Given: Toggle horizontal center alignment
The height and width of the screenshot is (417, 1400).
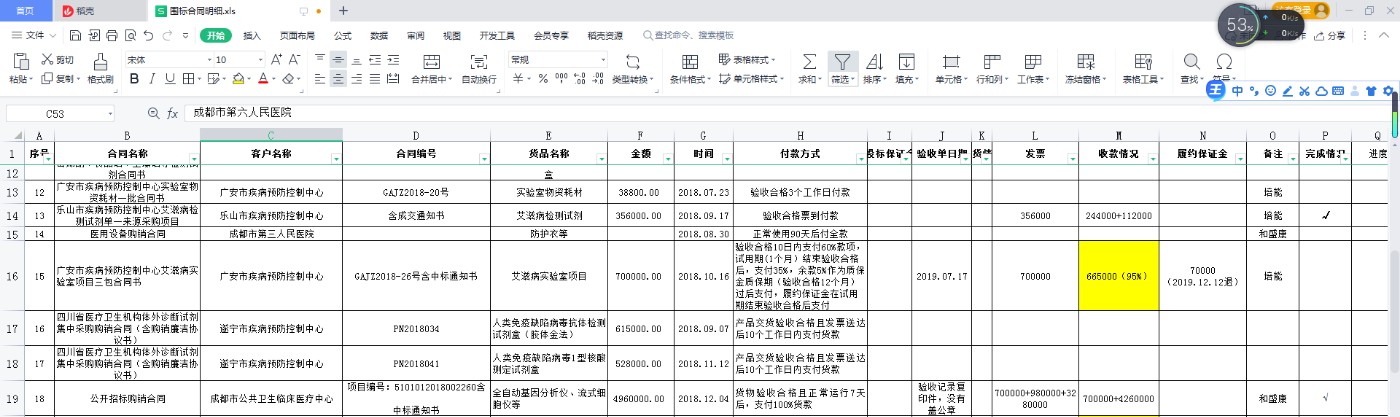Looking at the screenshot, I should click(339, 79).
